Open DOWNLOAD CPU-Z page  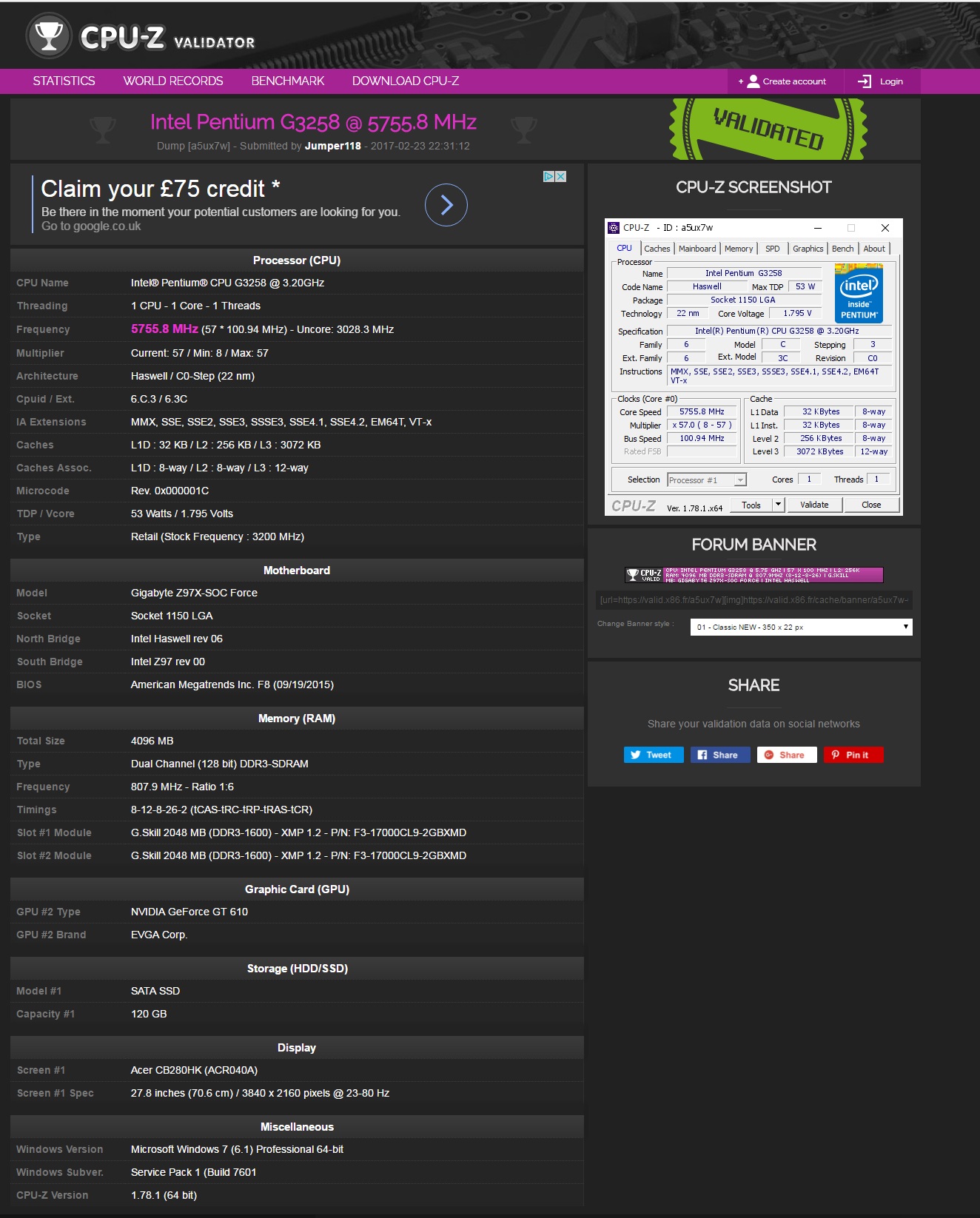click(x=406, y=81)
